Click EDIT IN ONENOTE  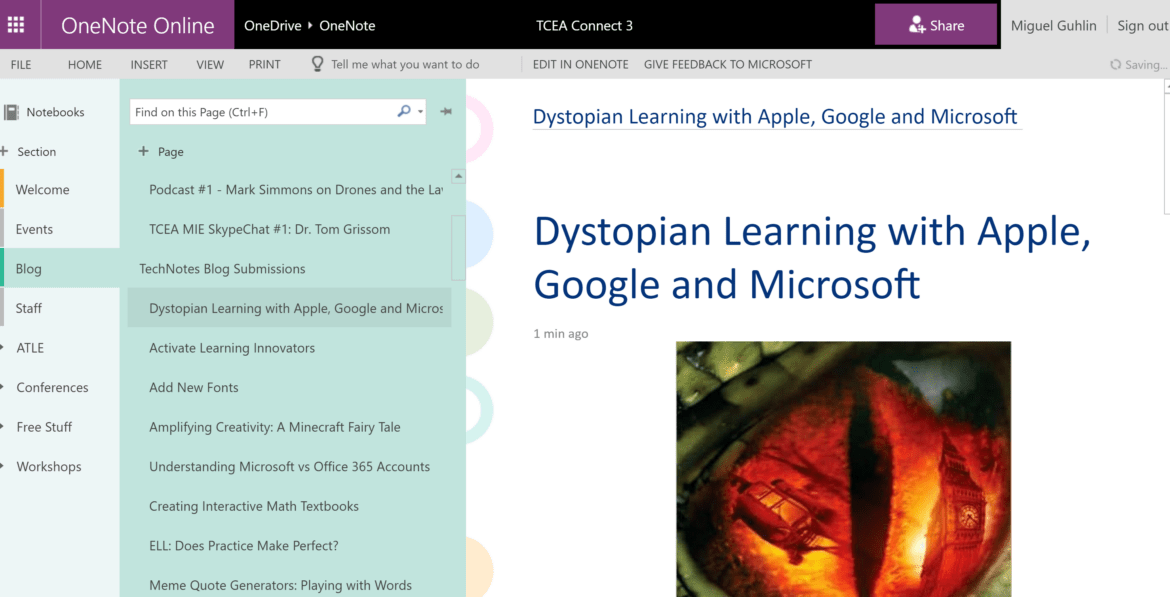coord(580,64)
